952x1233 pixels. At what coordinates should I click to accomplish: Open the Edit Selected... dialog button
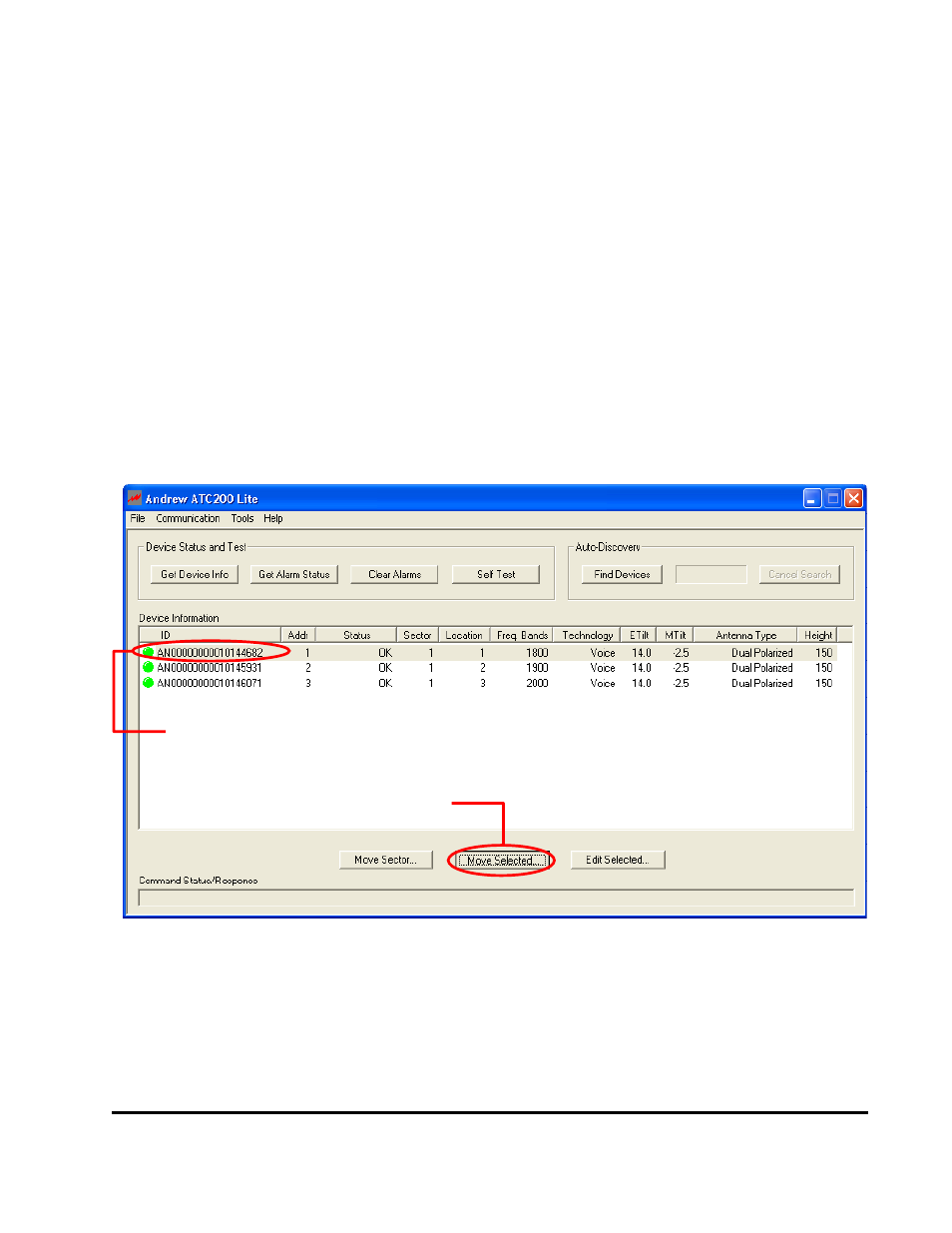pyautogui.click(x=618, y=860)
